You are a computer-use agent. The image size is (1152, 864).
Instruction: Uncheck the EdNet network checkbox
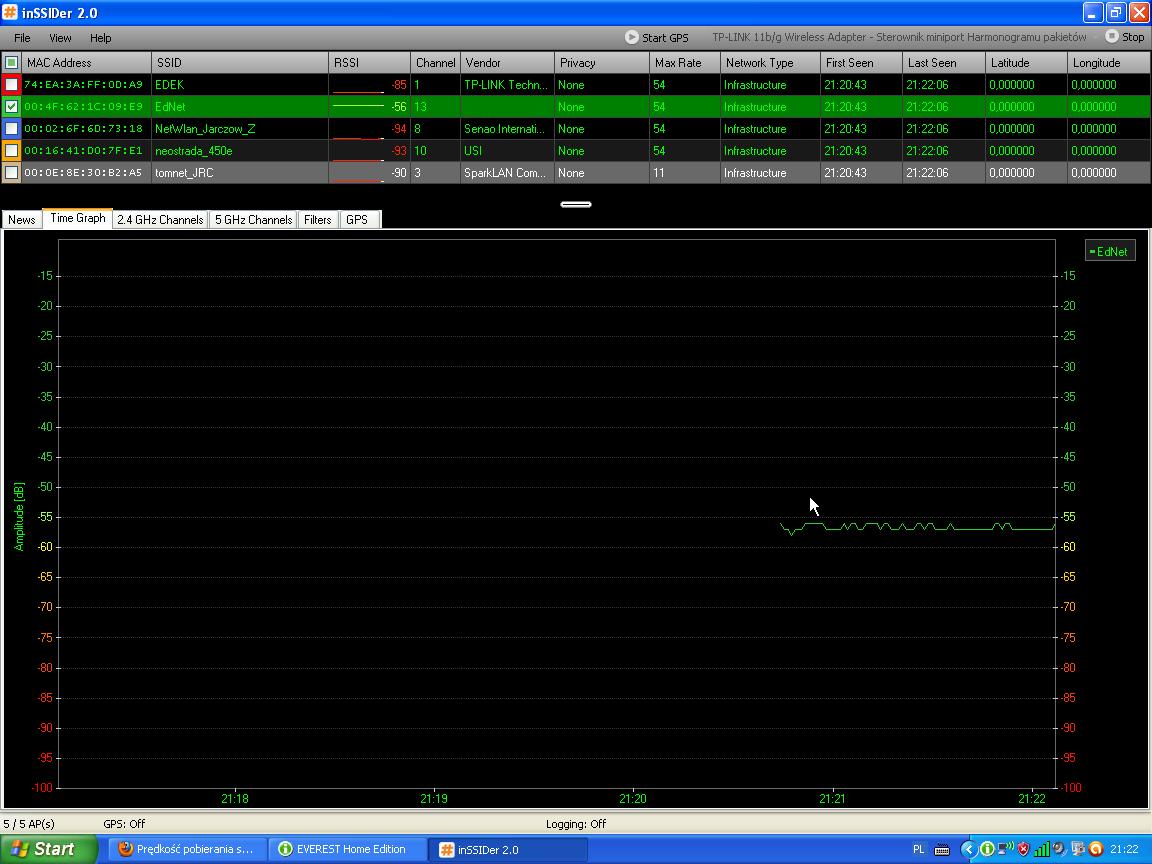point(11,107)
